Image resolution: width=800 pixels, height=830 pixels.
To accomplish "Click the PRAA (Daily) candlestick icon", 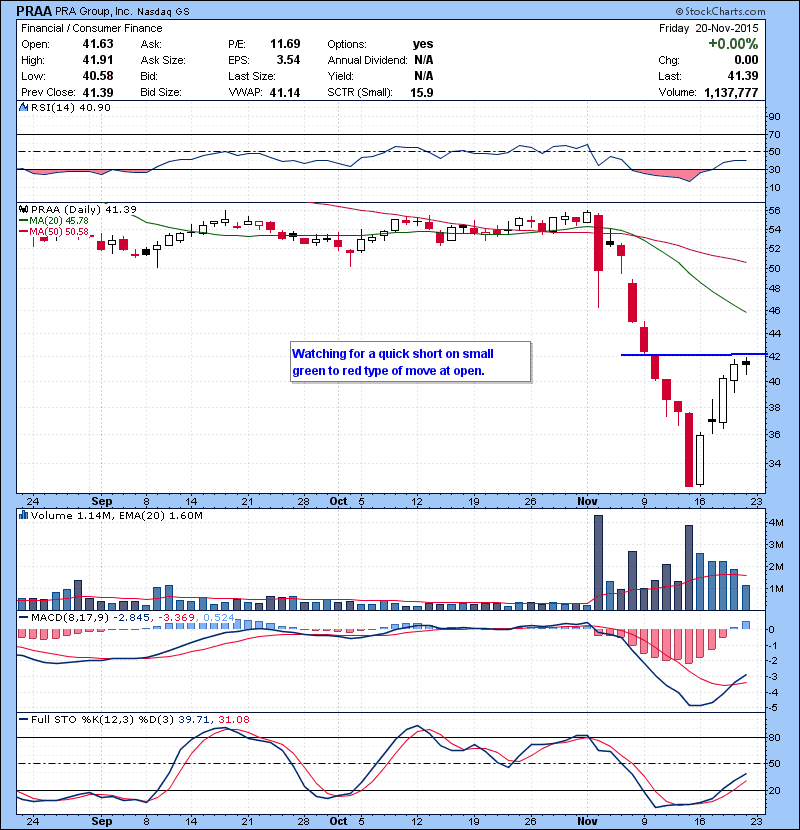I will (x=23, y=210).
